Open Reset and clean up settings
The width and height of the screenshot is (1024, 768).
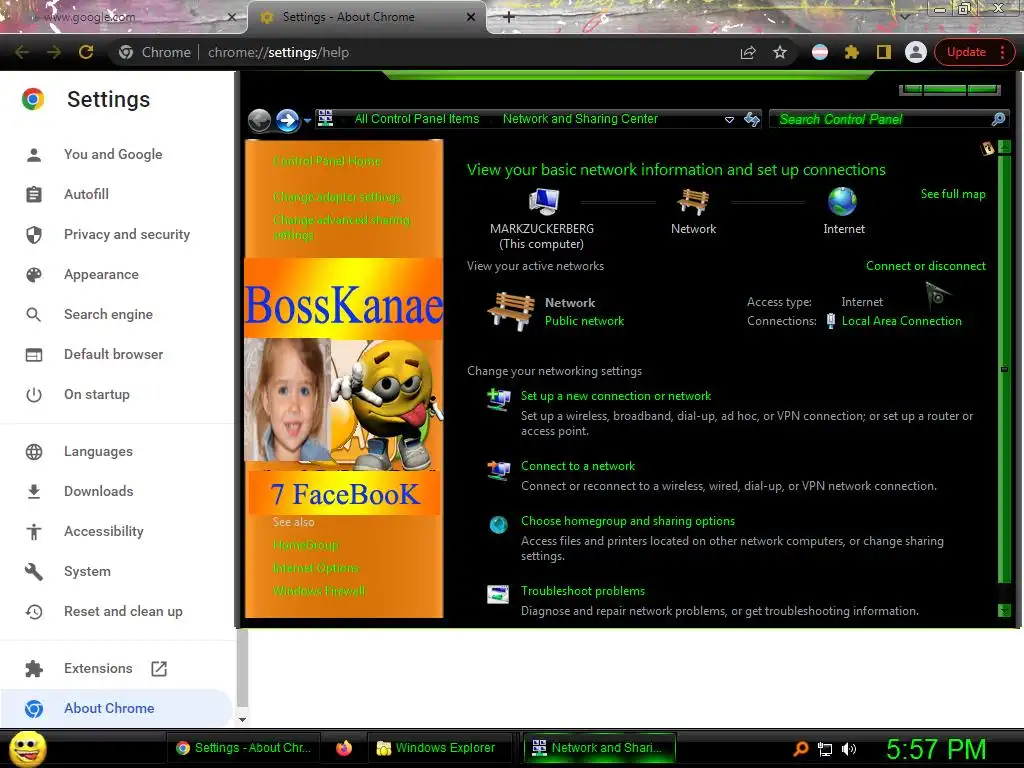point(123,611)
